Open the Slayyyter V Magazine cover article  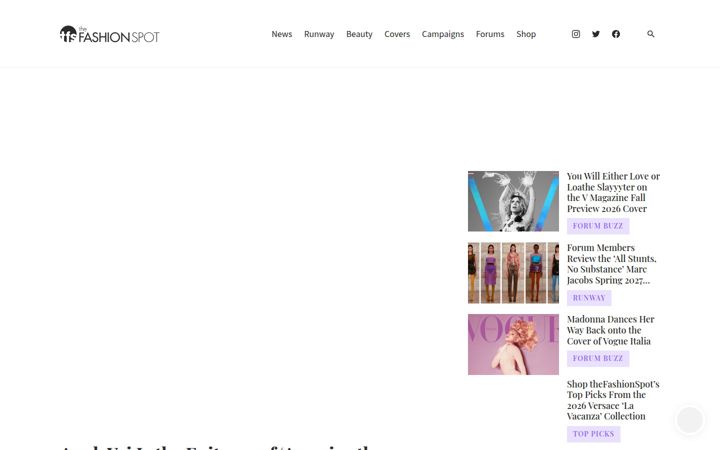tap(613, 192)
